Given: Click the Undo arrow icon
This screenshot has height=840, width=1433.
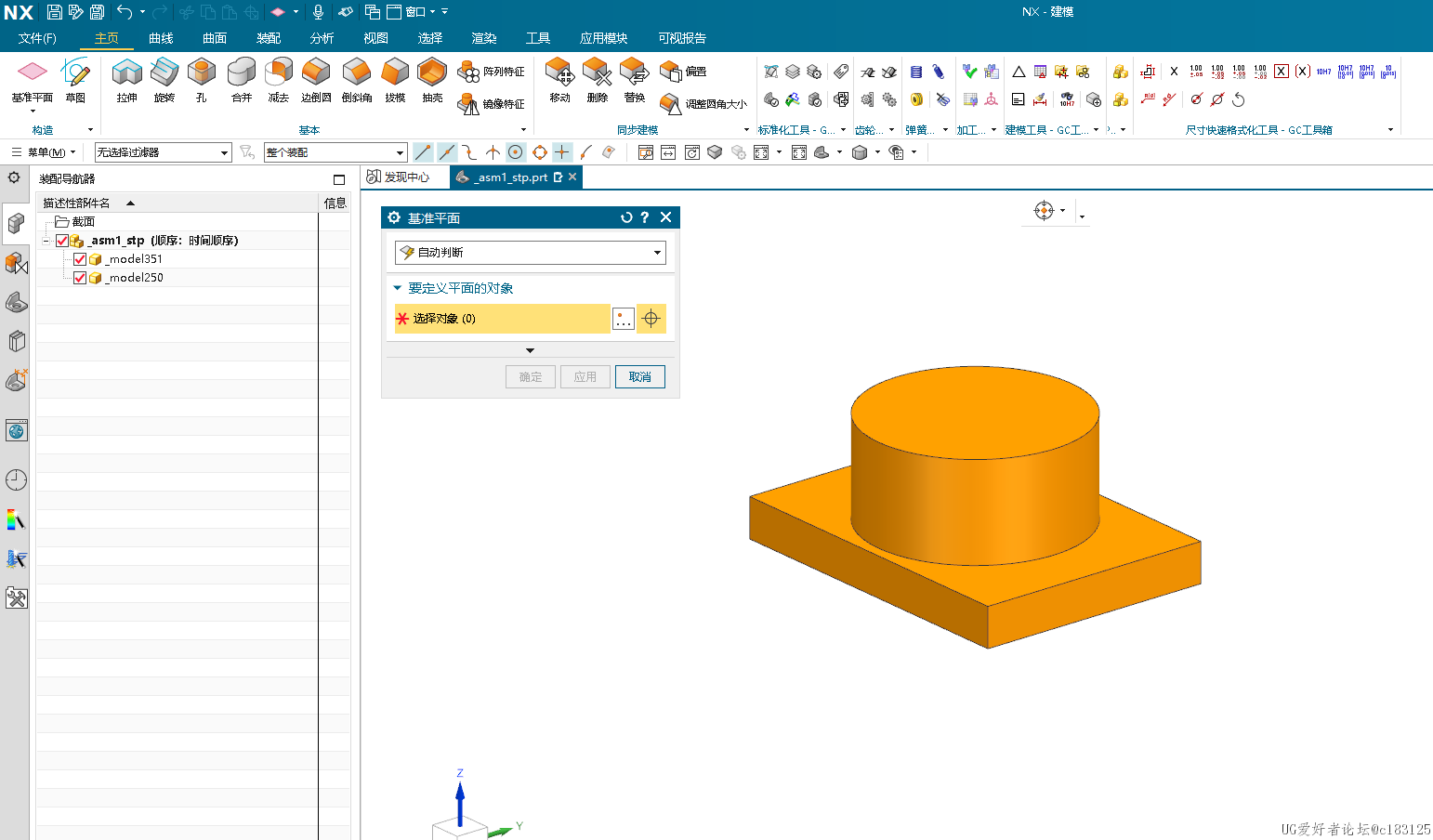Looking at the screenshot, I should [125, 12].
